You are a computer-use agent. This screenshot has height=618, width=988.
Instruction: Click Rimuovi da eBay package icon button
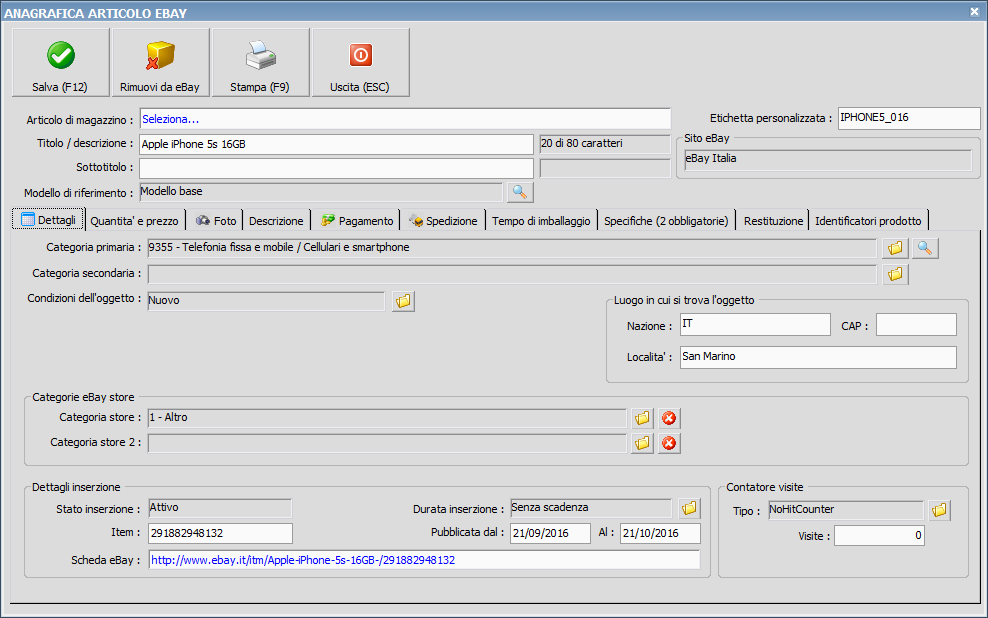[x=160, y=62]
